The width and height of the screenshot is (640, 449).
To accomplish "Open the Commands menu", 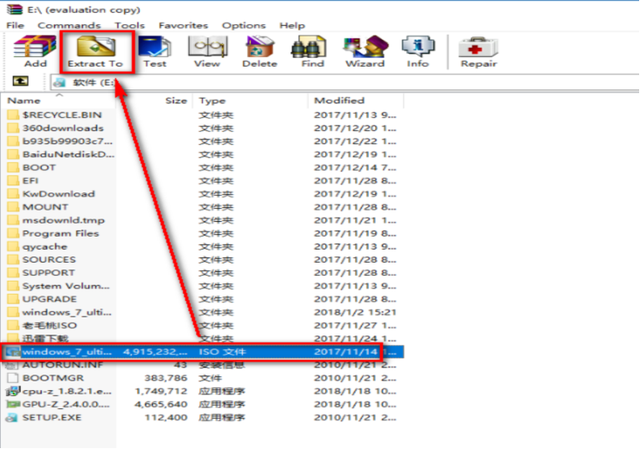I will coord(69,25).
